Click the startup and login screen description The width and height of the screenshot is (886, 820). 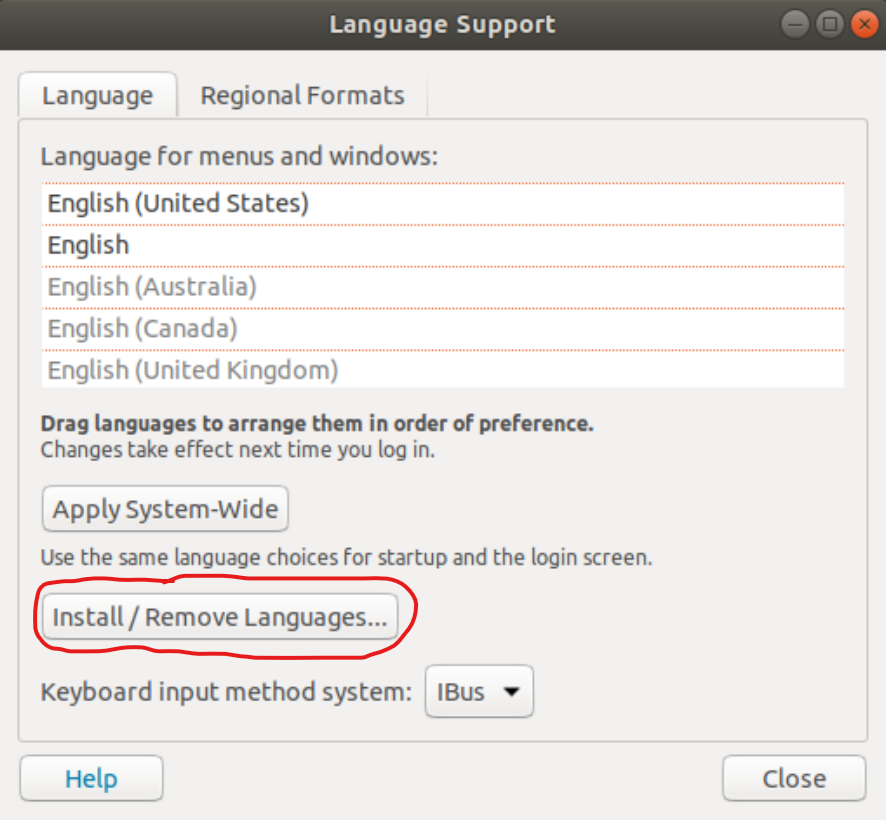coord(346,558)
